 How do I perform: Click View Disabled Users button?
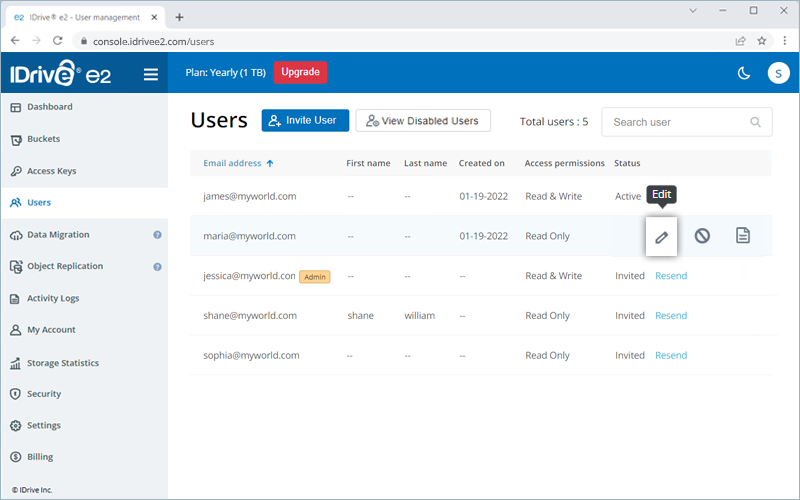click(x=423, y=121)
